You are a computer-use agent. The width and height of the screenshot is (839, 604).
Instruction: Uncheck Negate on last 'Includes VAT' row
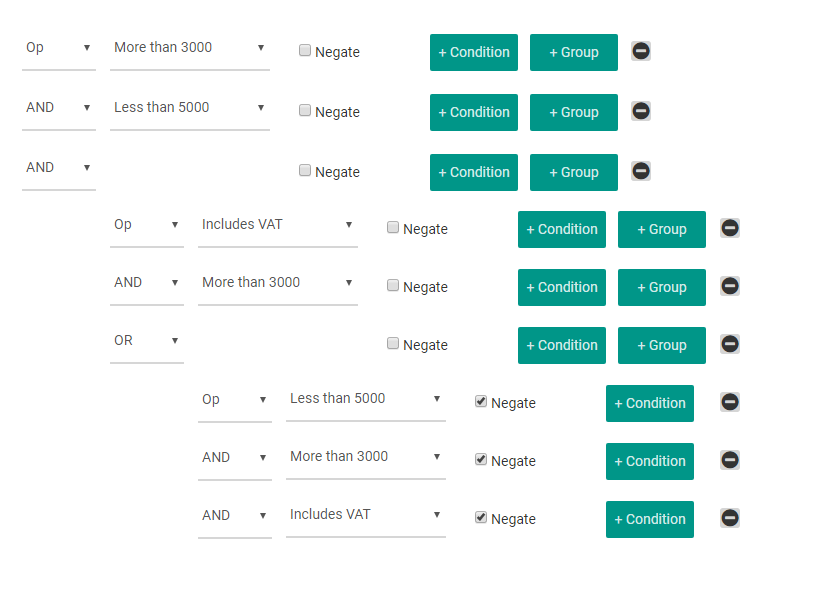480,517
